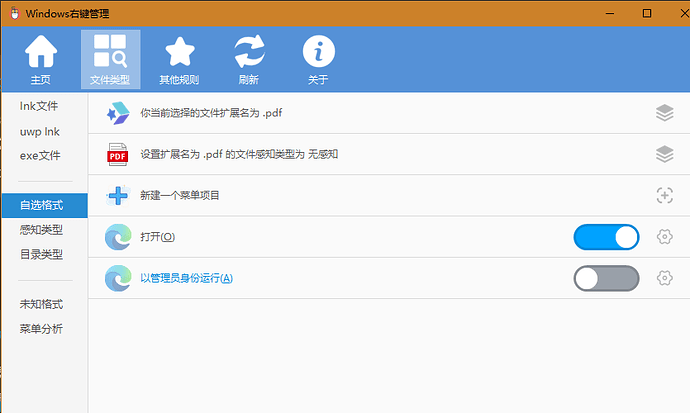Select 目录类型 in the sidebar
This screenshot has width=690, height=413.
tap(41, 254)
